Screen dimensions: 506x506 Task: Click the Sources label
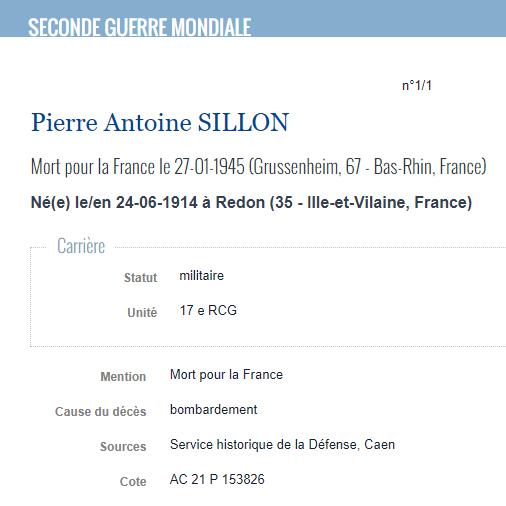pyautogui.click(x=123, y=447)
